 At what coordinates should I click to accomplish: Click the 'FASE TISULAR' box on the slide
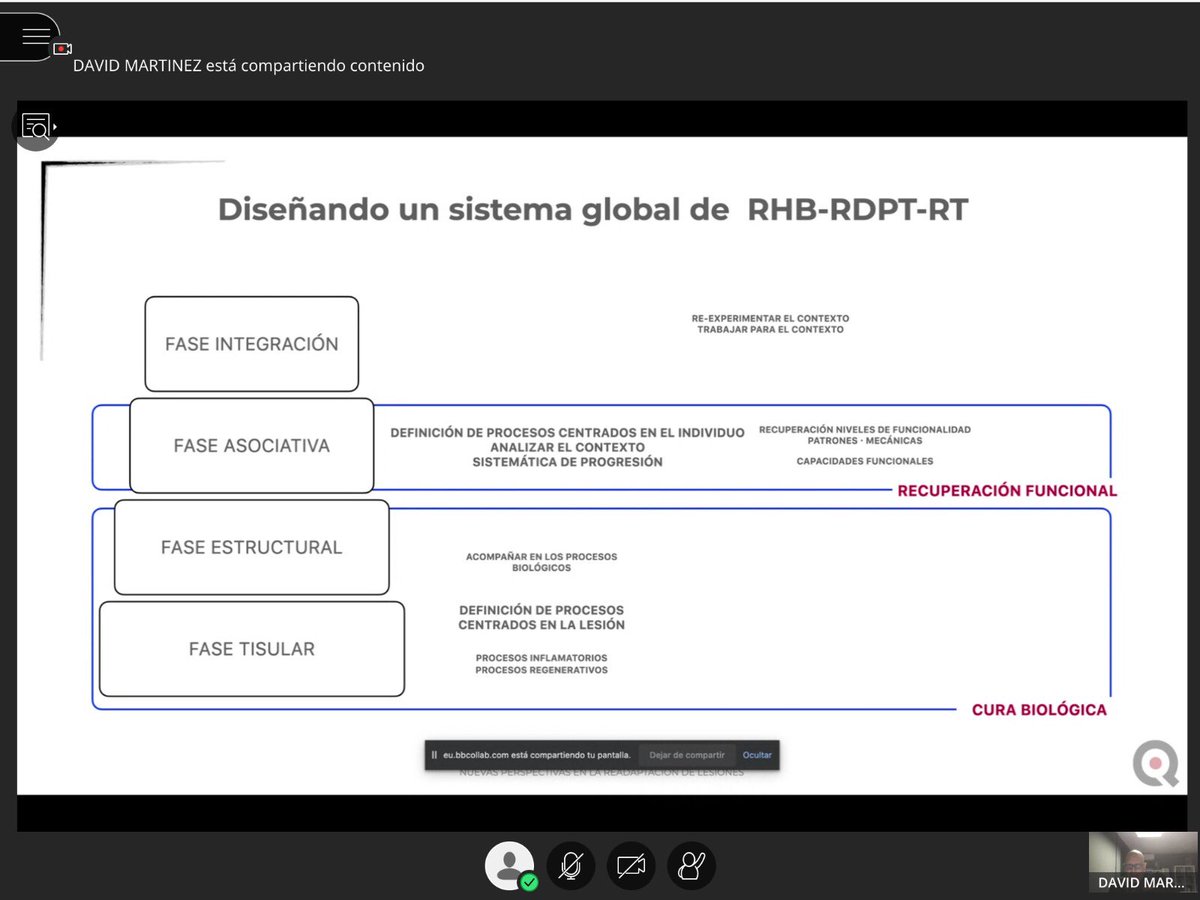coord(252,648)
